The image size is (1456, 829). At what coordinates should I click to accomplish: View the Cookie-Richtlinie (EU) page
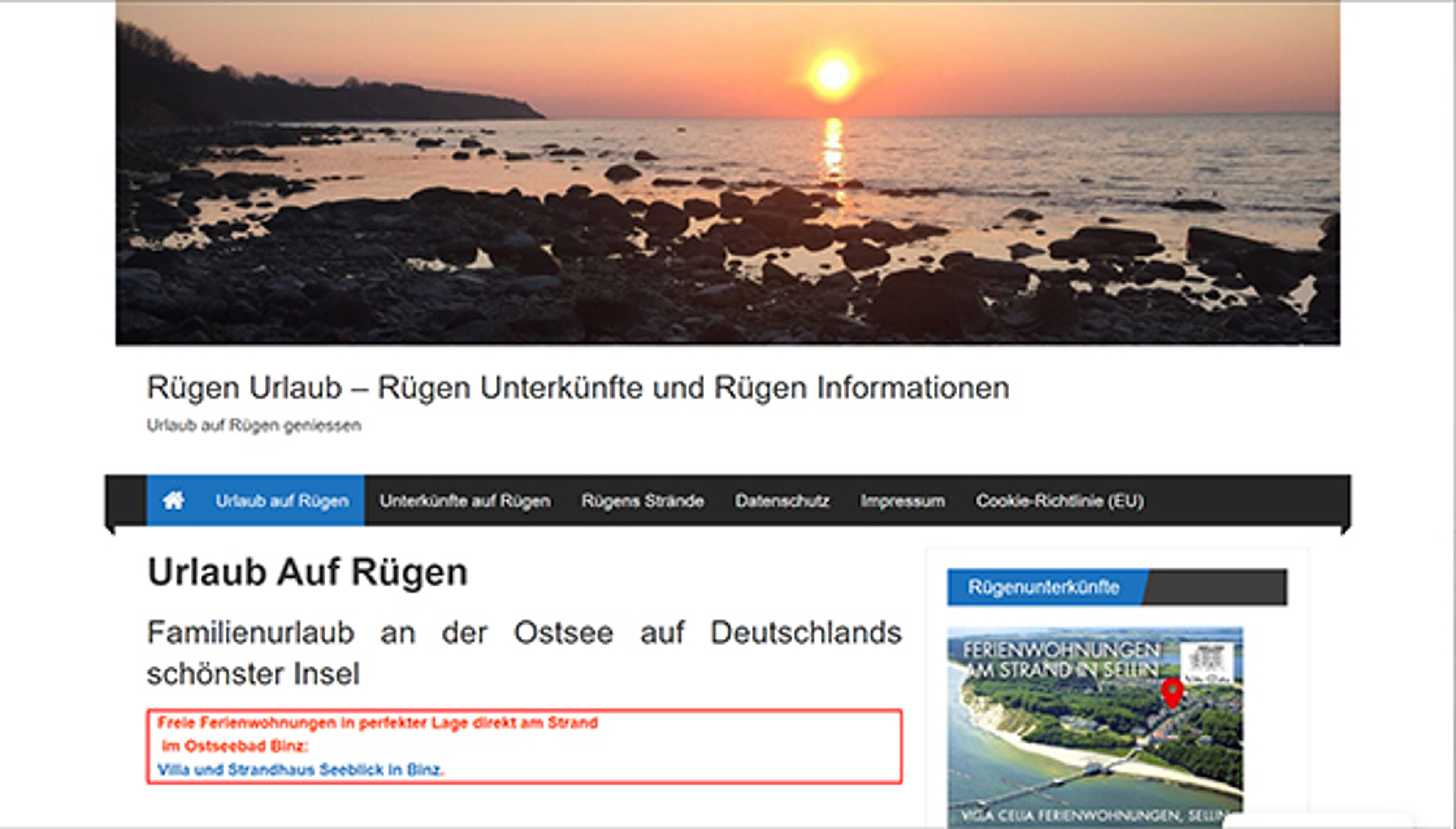click(x=1060, y=500)
